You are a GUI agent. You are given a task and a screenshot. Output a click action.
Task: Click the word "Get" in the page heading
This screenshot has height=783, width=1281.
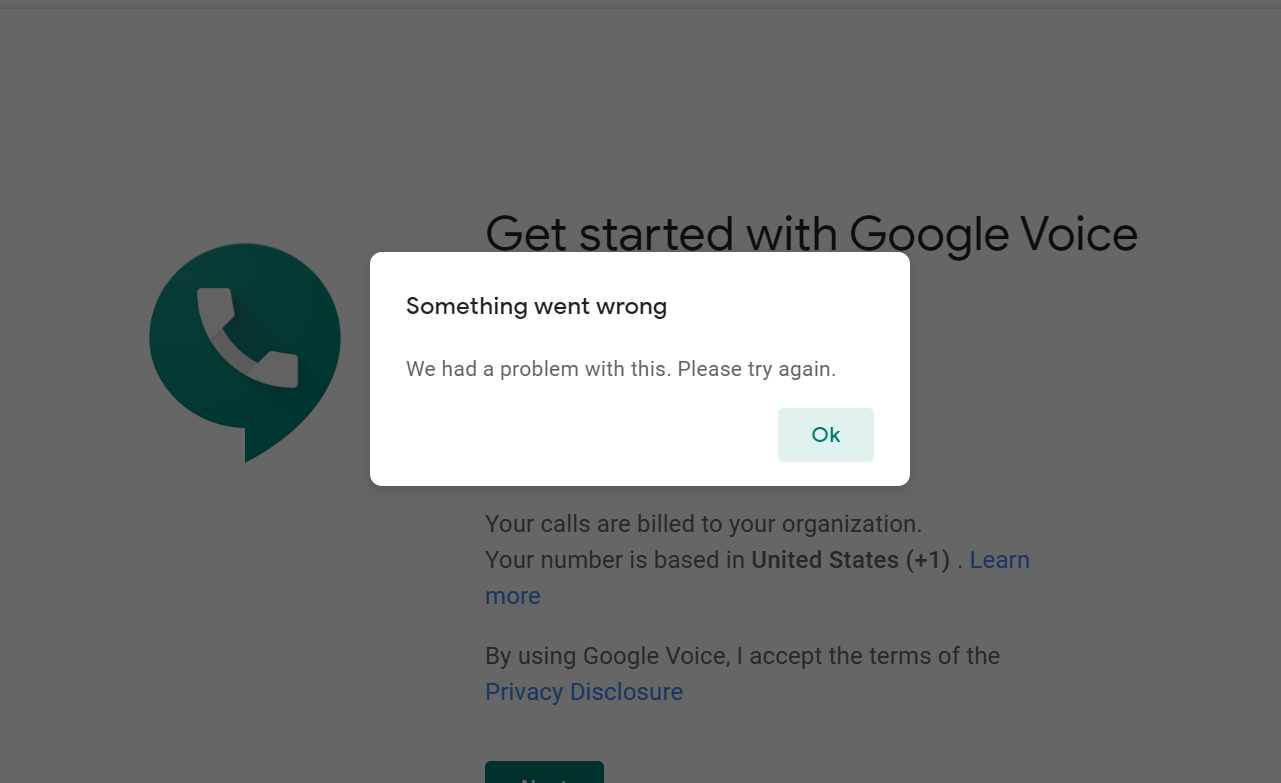click(x=525, y=235)
